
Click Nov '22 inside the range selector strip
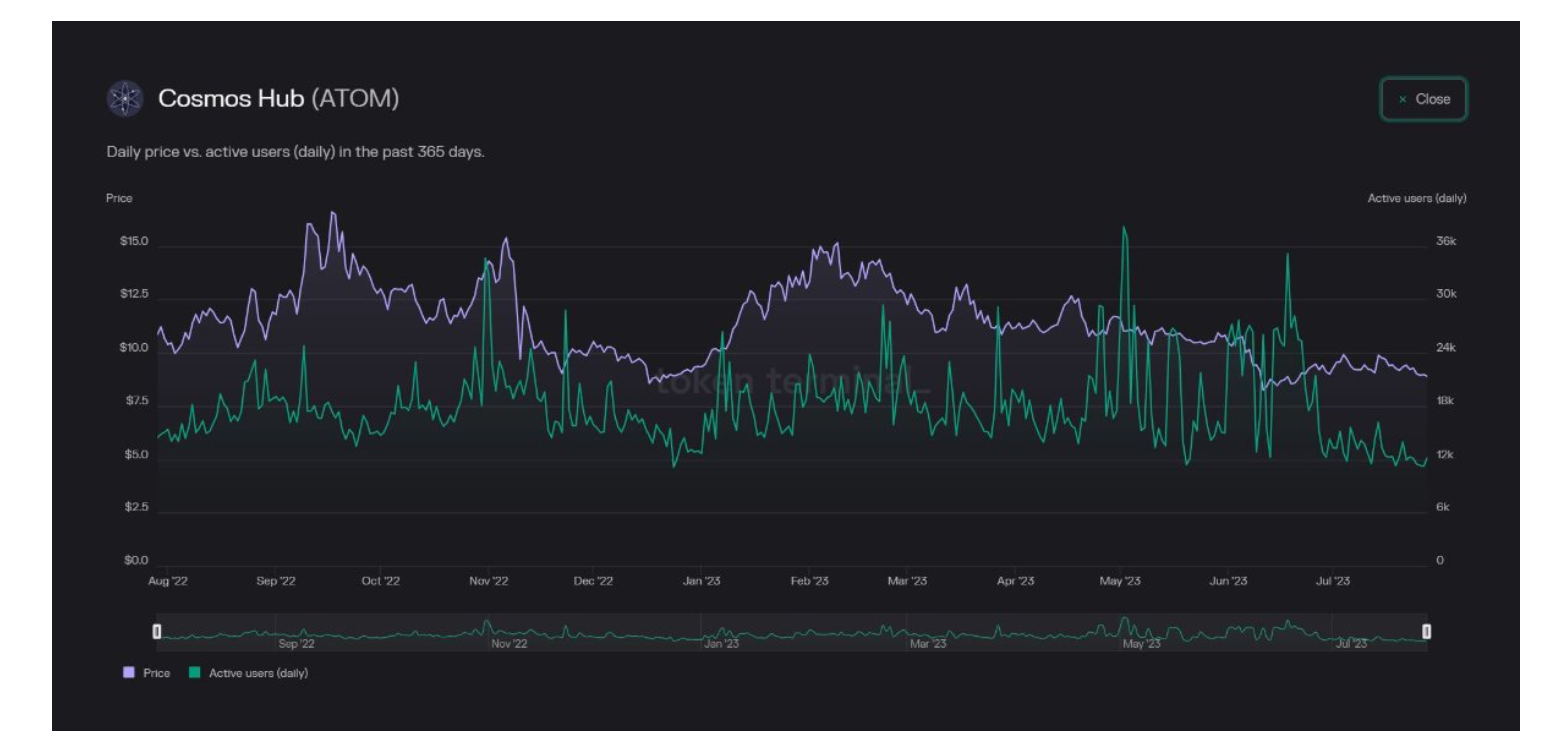[x=509, y=645]
